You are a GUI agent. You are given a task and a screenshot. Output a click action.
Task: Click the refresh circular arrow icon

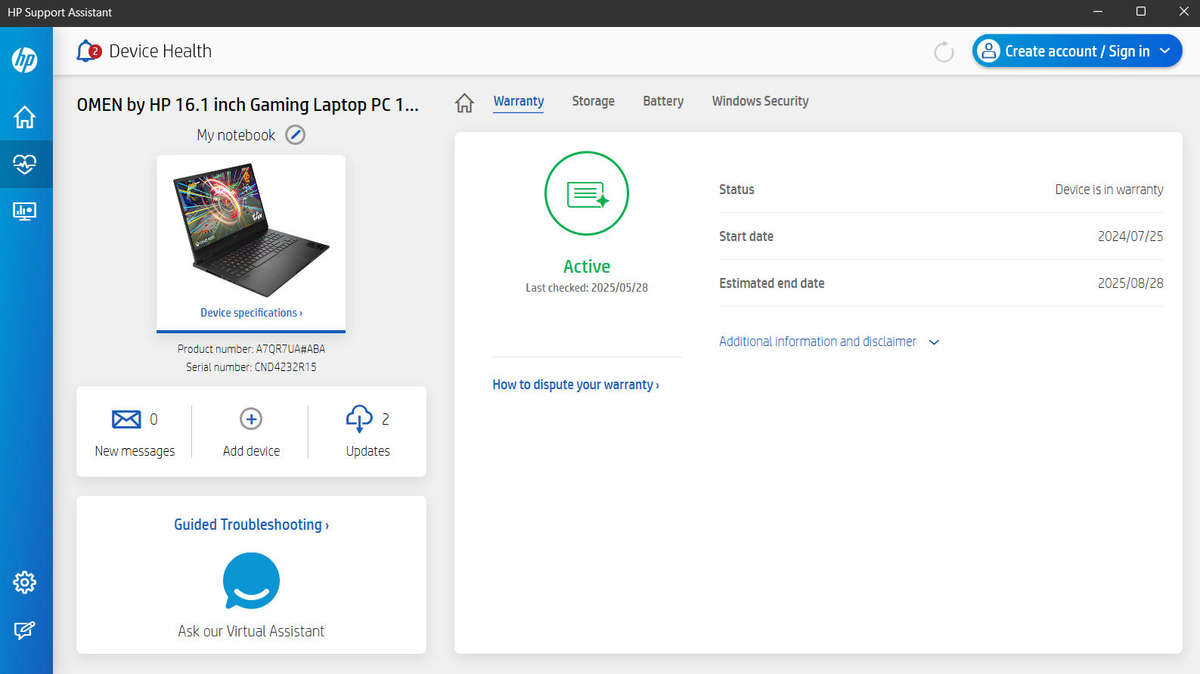(943, 52)
